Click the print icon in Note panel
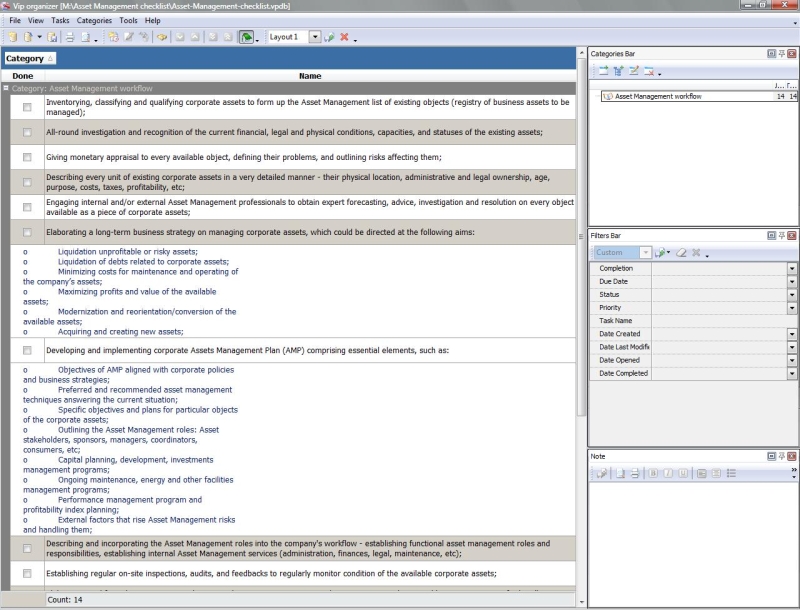This screenshot has height=610, width=800. point(634,473)
